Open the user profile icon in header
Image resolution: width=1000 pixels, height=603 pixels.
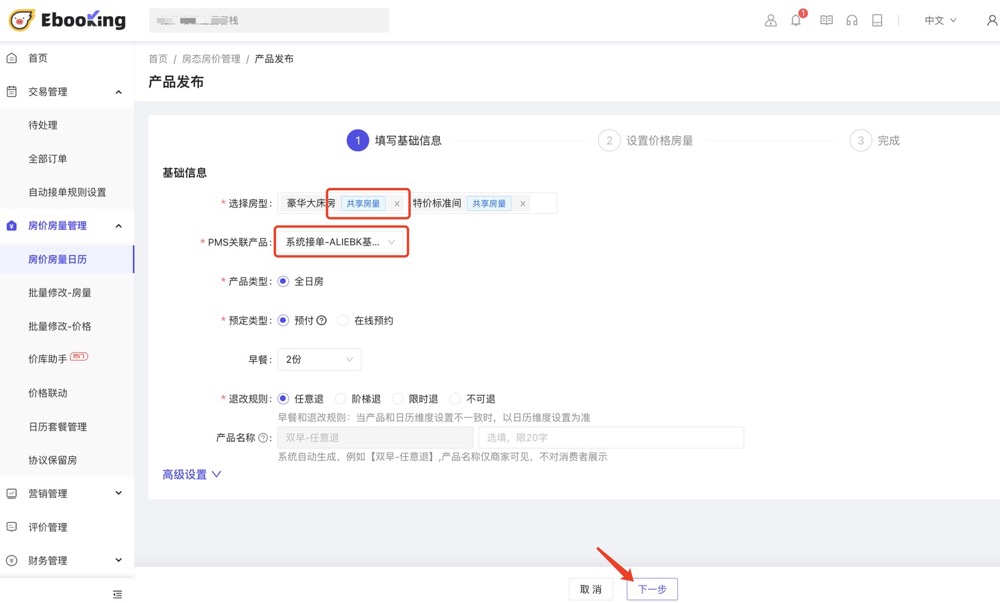(770, 20)
